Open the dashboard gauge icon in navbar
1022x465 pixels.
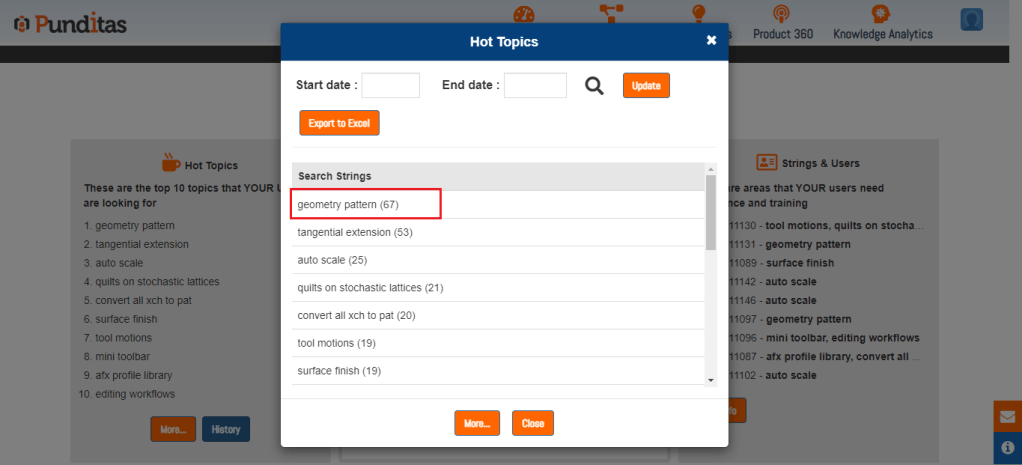tap(526, 14)
